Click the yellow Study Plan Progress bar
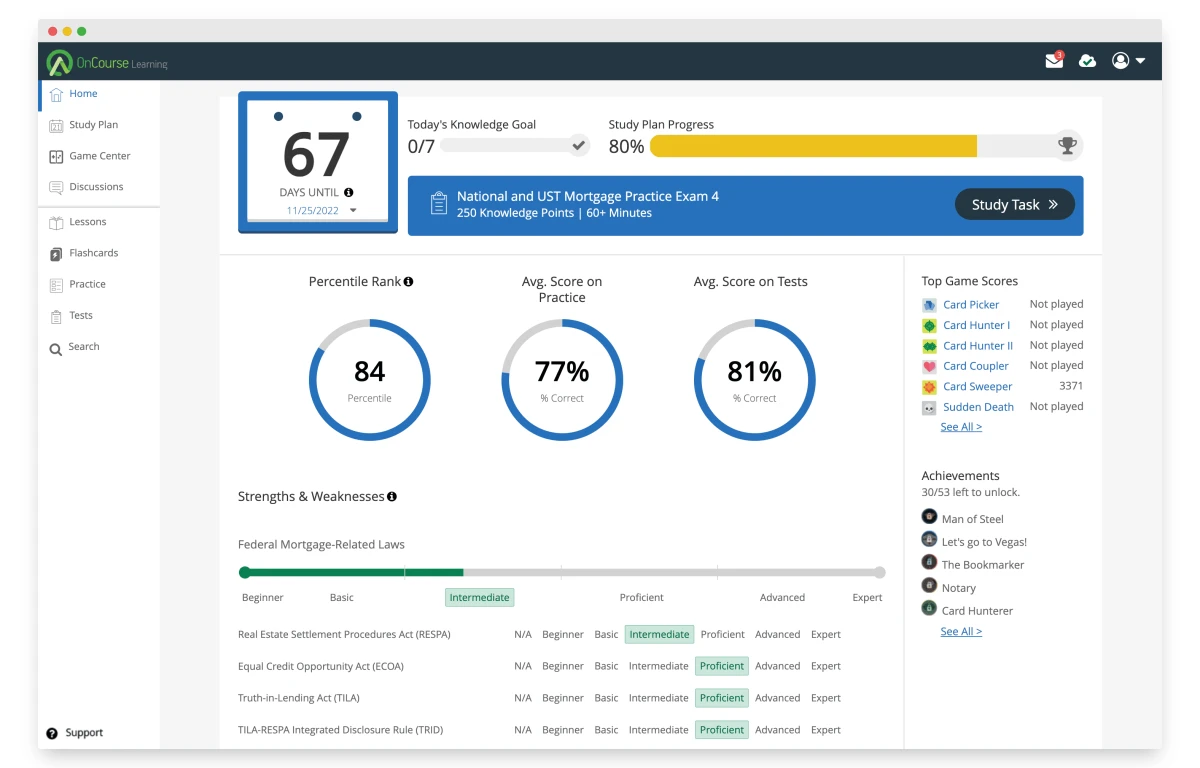The width and height of the screenshot is (1200, 768). click(x=813, y=146)
